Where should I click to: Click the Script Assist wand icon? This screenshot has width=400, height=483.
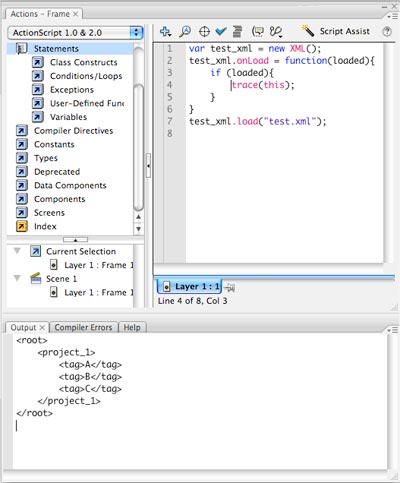pos(308,31)
